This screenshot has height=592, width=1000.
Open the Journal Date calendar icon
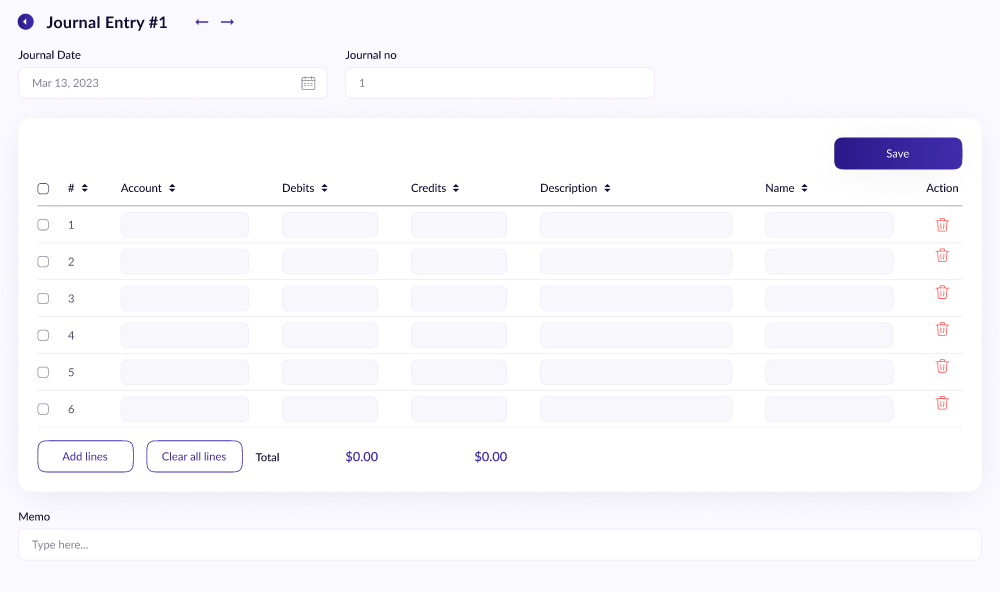[308, 83]
